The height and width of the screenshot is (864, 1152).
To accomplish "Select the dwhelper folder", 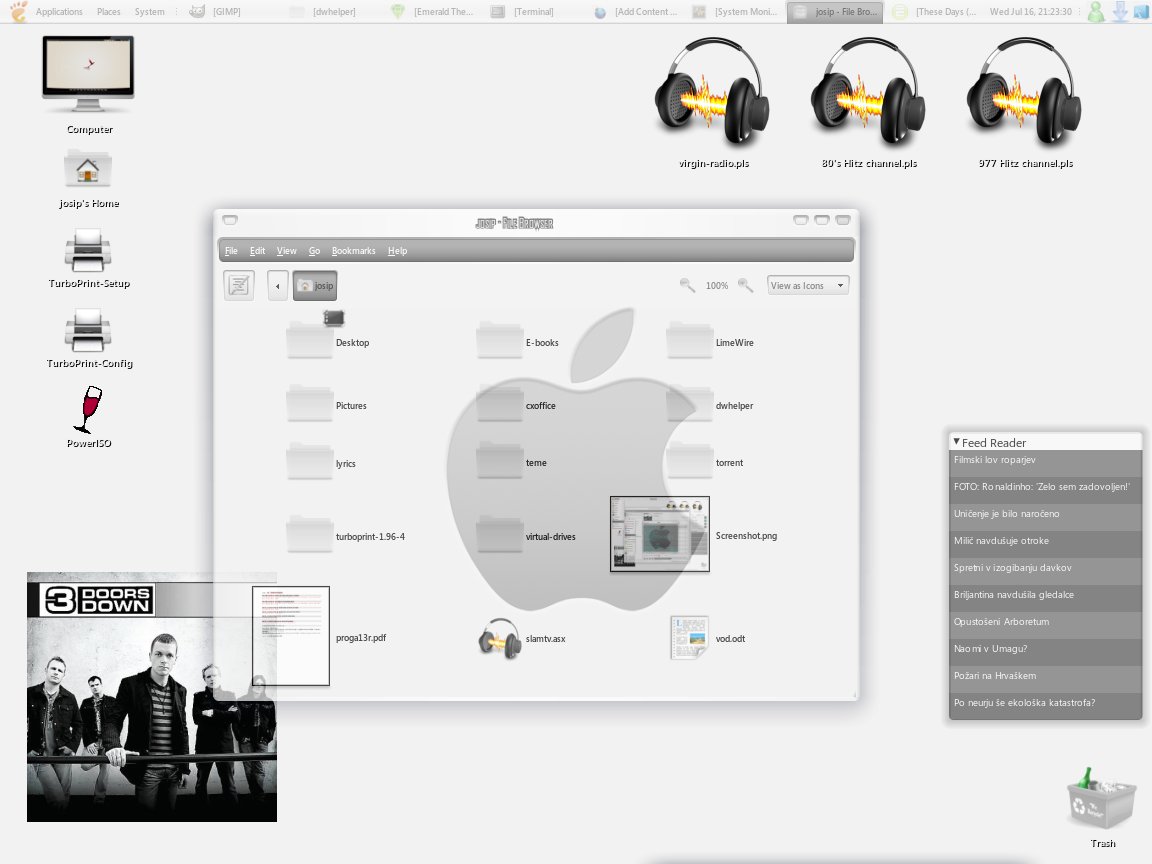I will point(689,403).
